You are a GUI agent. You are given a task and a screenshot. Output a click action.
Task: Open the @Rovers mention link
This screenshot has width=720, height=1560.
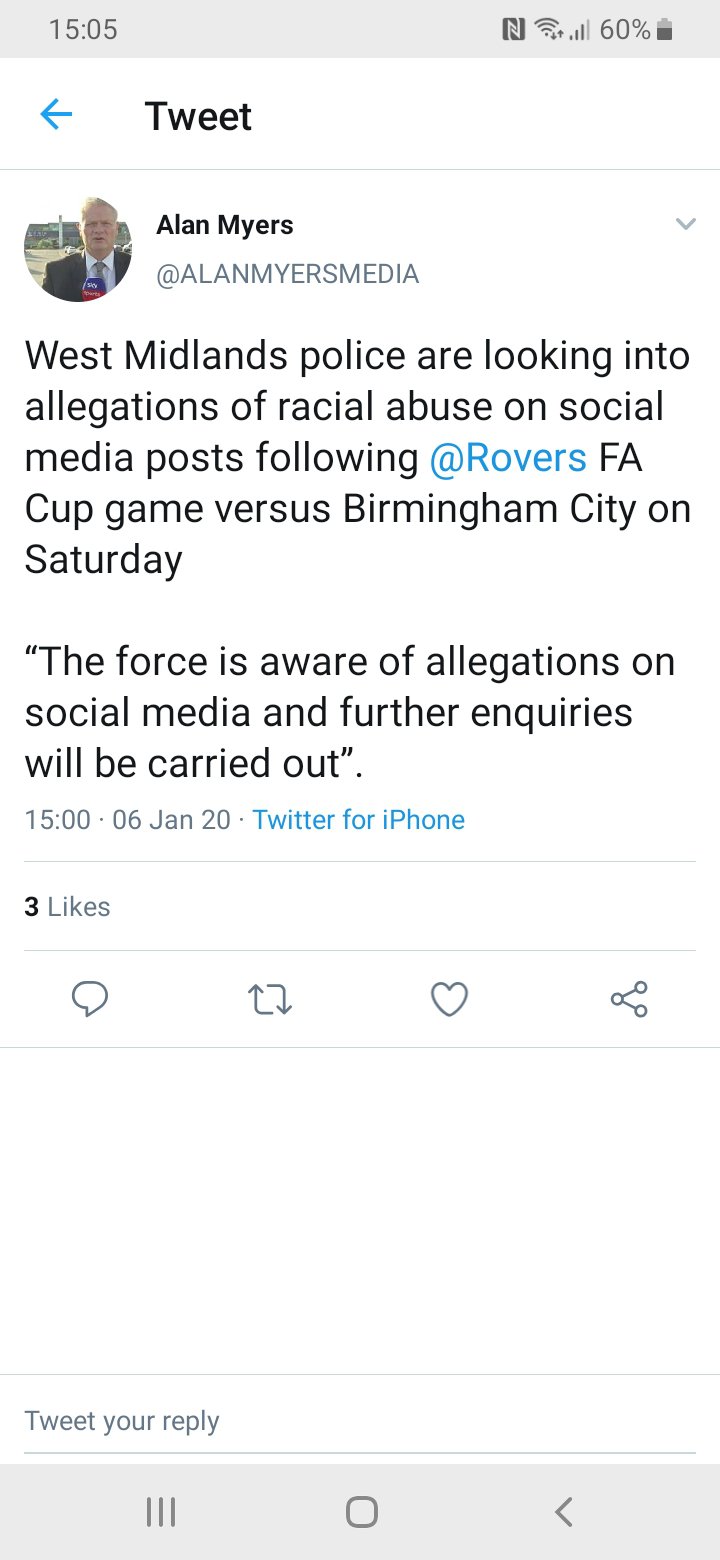pyautogui.click(x=507, y=458)
